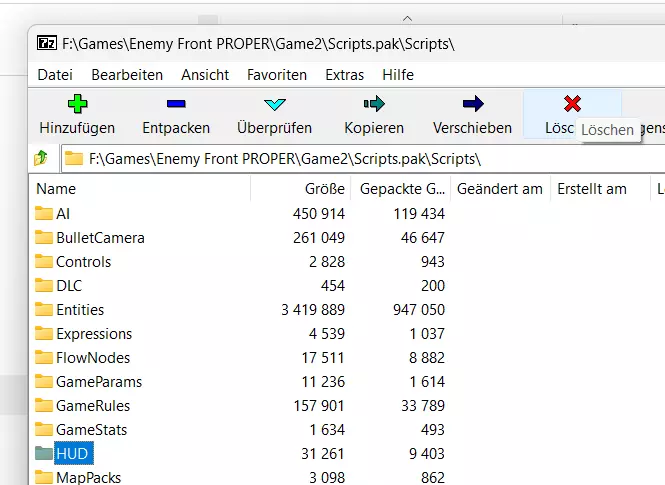
Task: Click size value 17 511
Action: click(x=323, y=358)
